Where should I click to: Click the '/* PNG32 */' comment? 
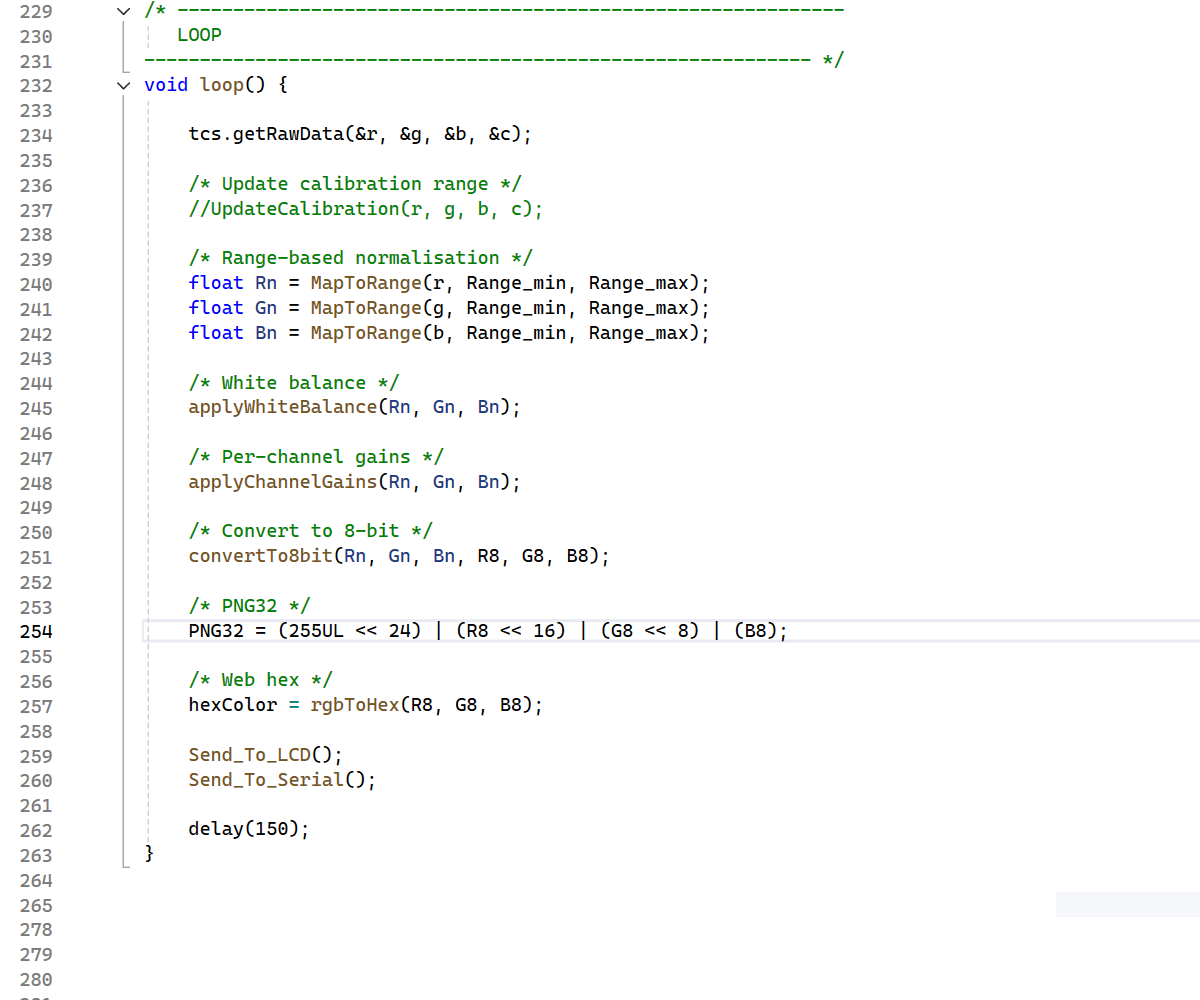(249, 606)
